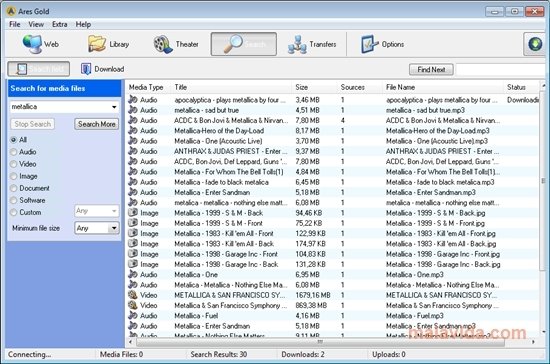Click the Ares Gold title bar logo
This screenshot has height=364, width=550.
coord(11,11)
